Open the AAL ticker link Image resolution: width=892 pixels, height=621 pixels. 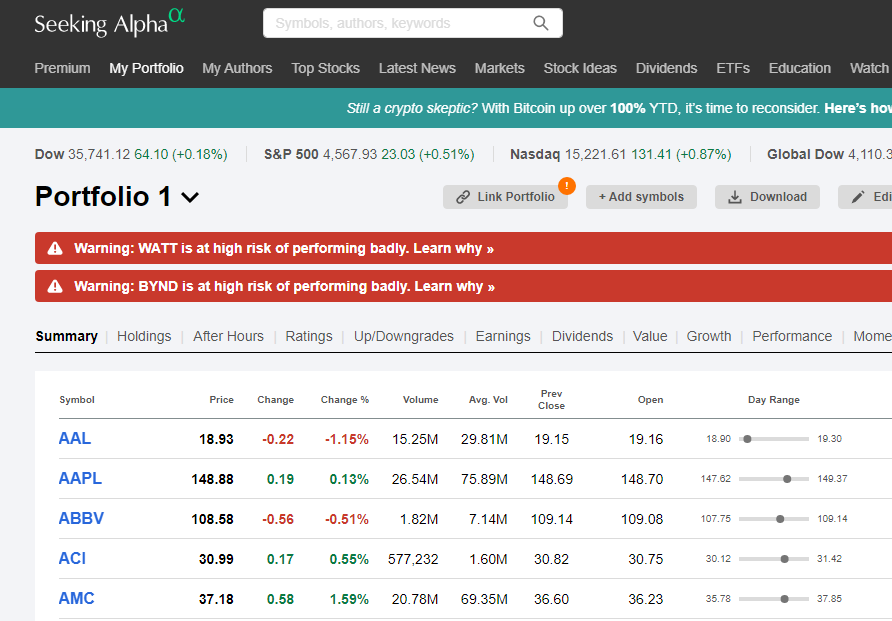tap(75, 438)
